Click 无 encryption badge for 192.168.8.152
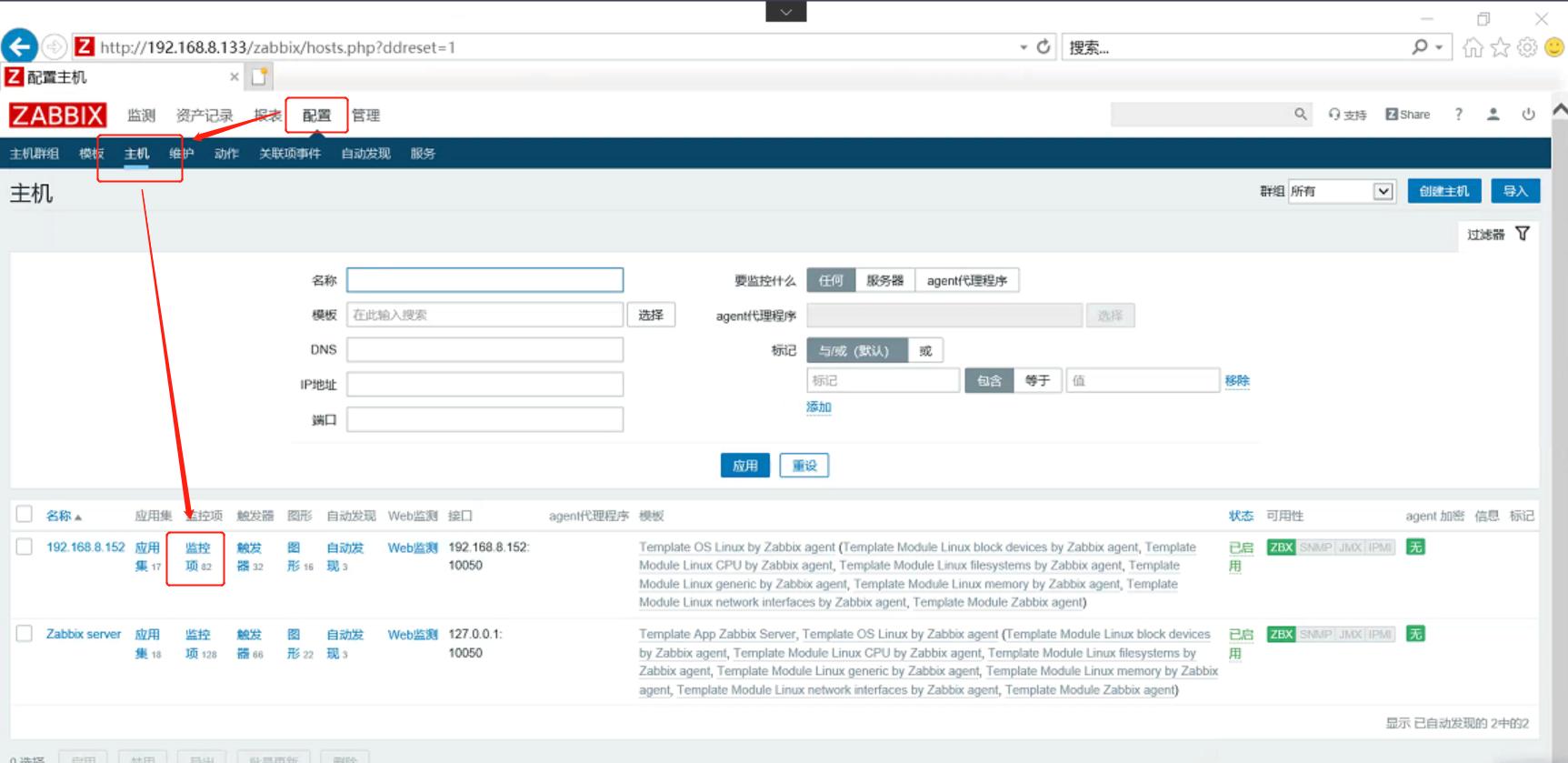The image size is (1568, 763). (1415, 547)
